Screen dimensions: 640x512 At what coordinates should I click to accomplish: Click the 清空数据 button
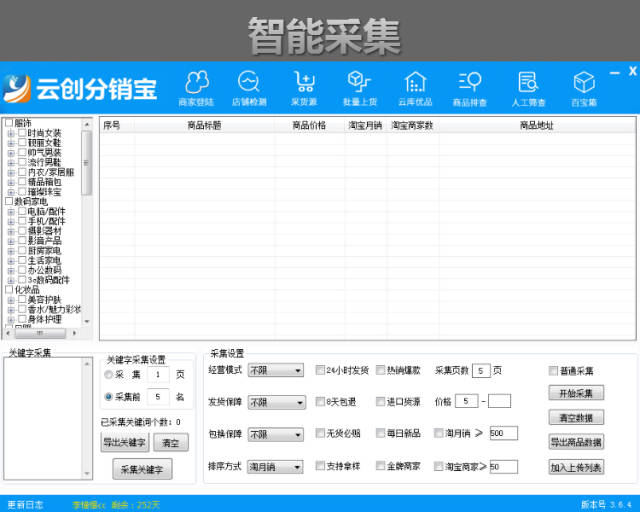click(576, 418)
